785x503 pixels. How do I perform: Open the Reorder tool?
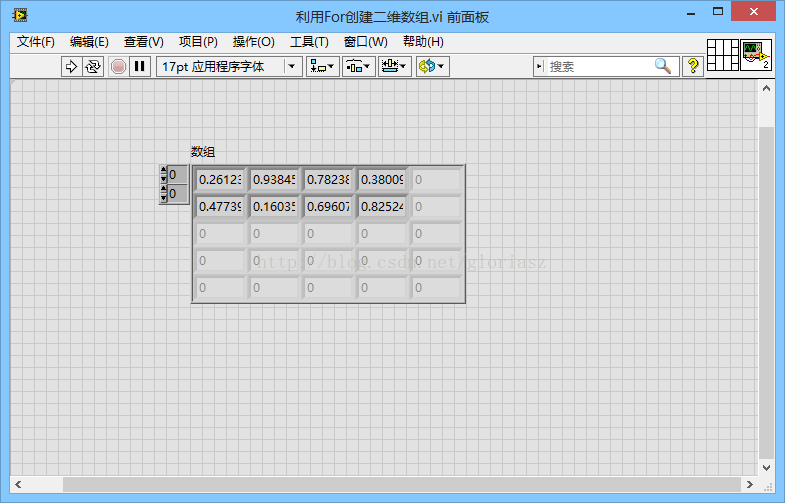coord(432,67)
